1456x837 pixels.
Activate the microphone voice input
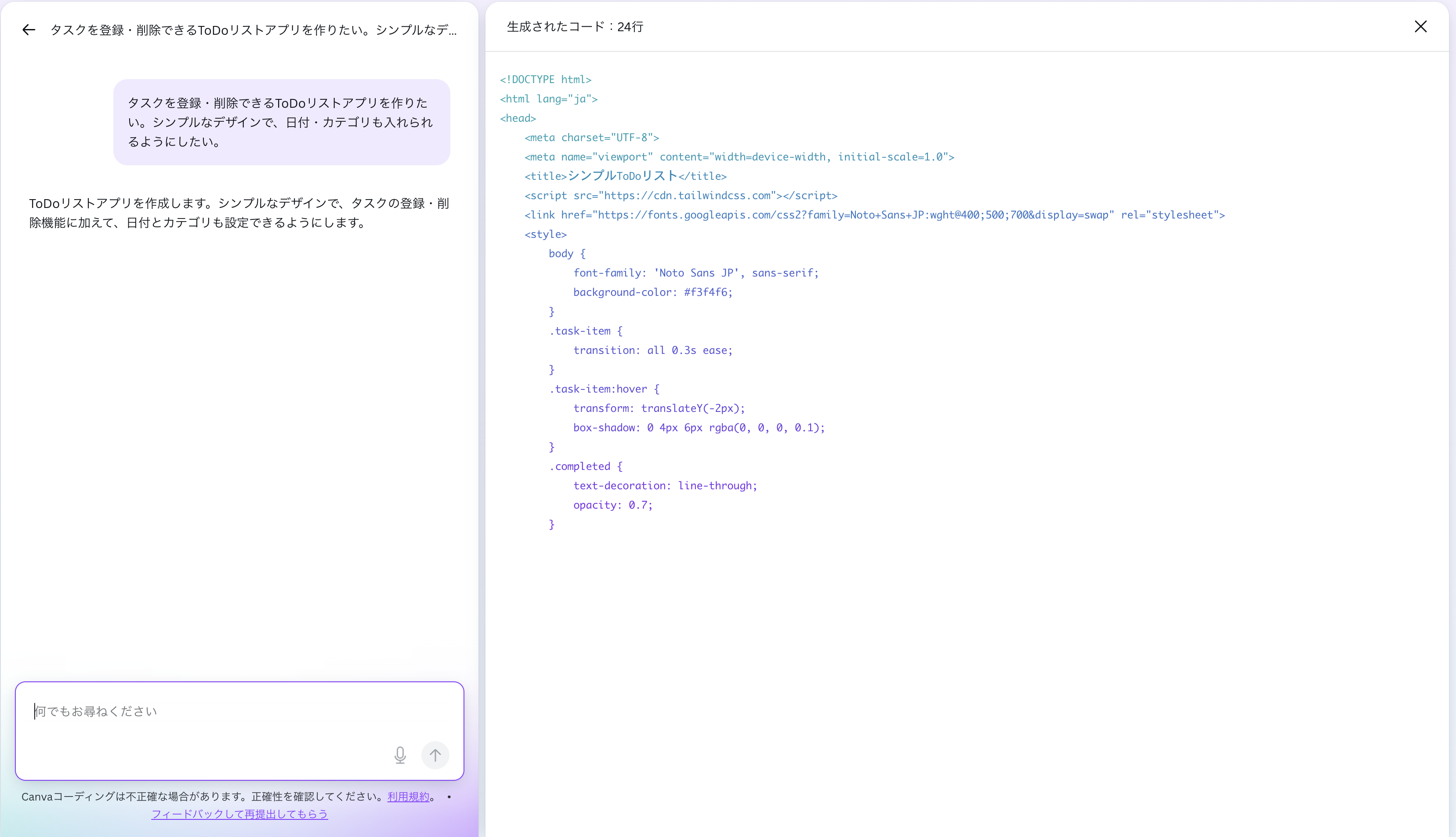click(400, 755)
